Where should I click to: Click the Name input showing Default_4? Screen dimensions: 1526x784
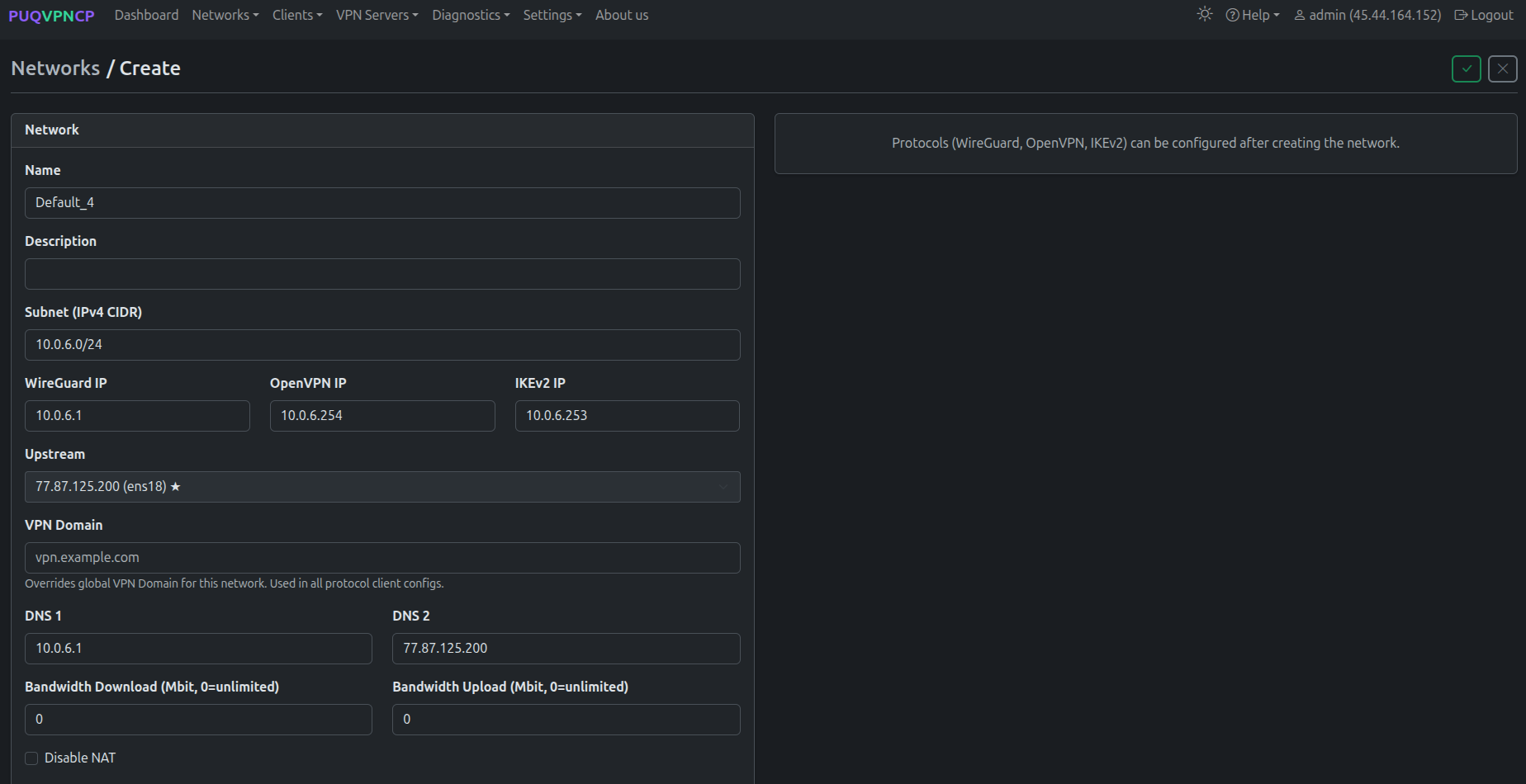[382, 203]
